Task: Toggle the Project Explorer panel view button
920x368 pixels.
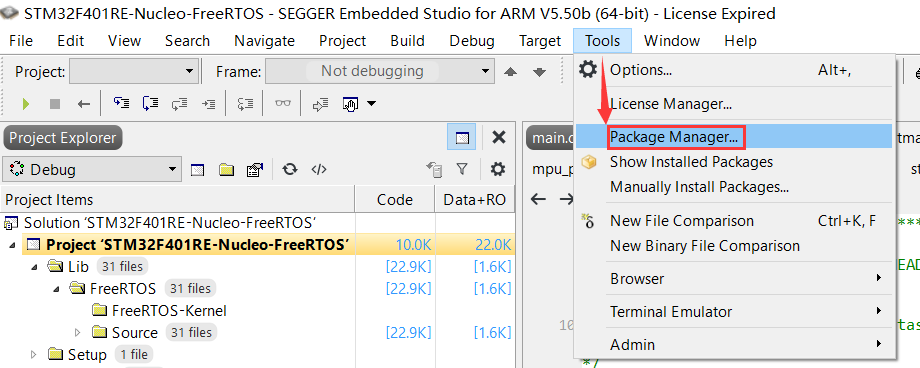Action: pos(462,138)
